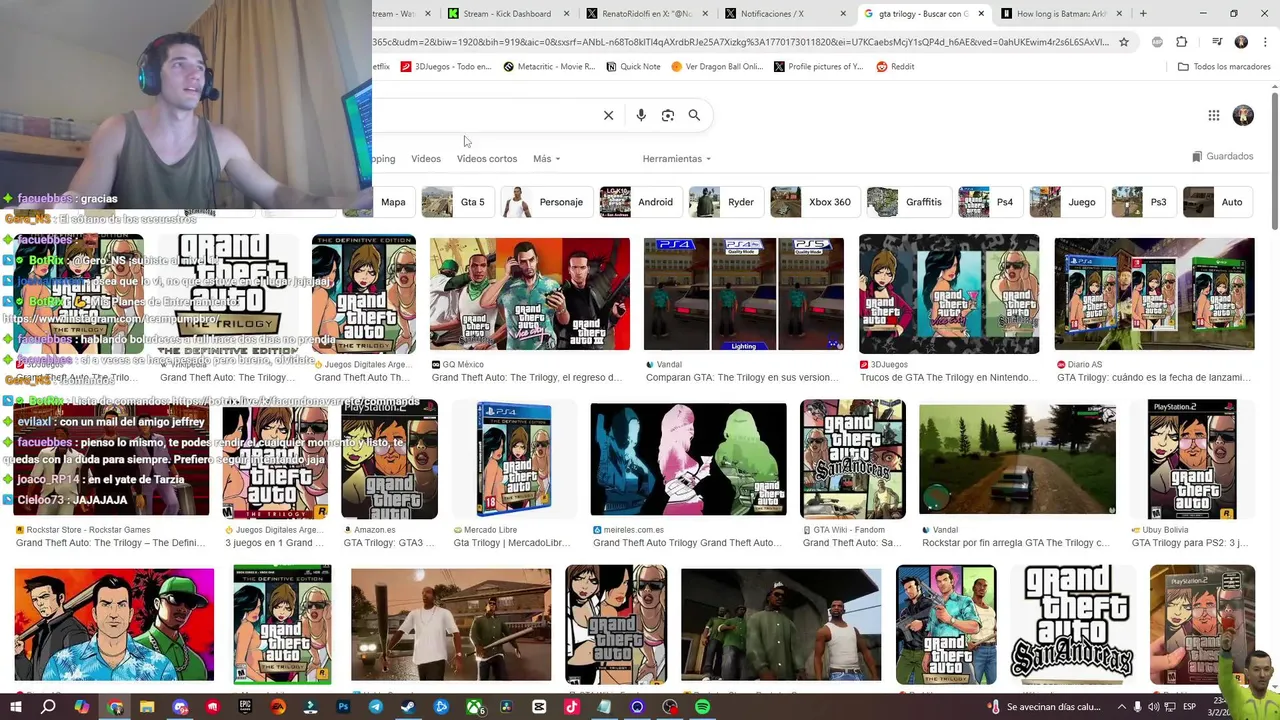Open Google Lens image search
Screen dimensions: 1280x720
pyautogui.click(x=668, y=115)
